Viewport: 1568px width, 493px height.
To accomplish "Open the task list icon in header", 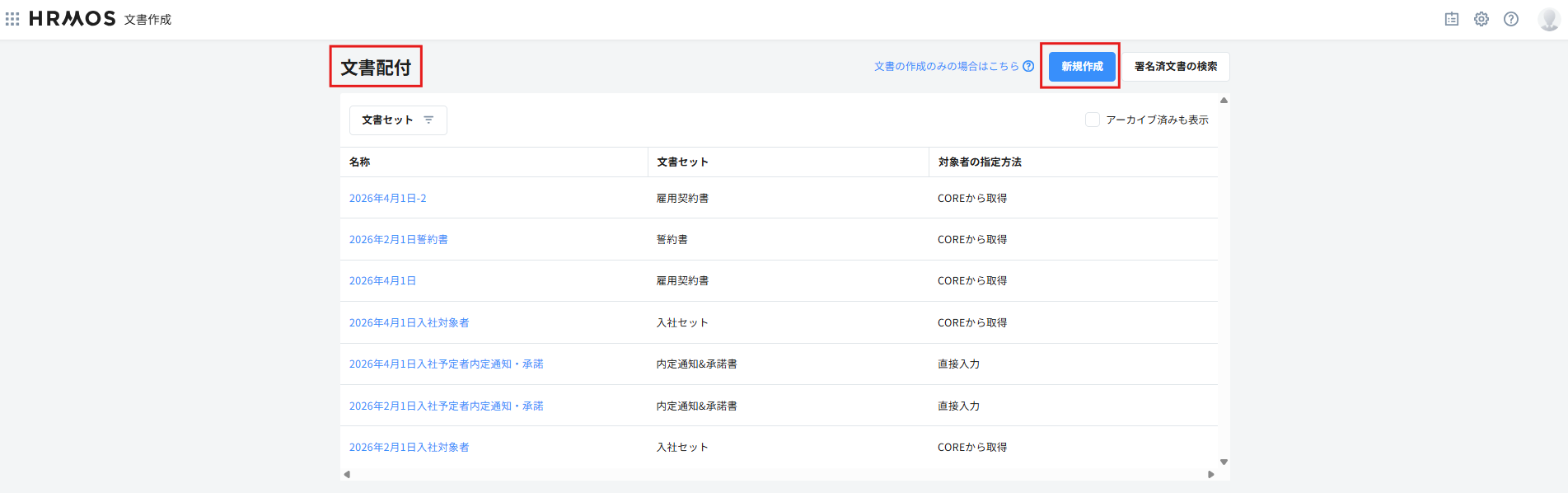I will pyautogui.click(x=1452, y=19).
